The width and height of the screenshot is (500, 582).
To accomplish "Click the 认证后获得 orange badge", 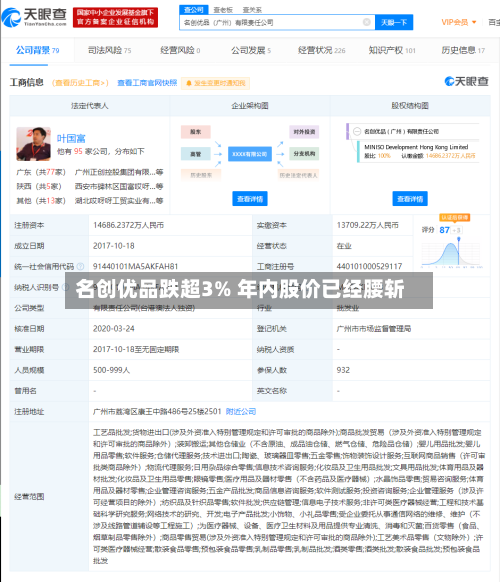I will pos(455,218).
